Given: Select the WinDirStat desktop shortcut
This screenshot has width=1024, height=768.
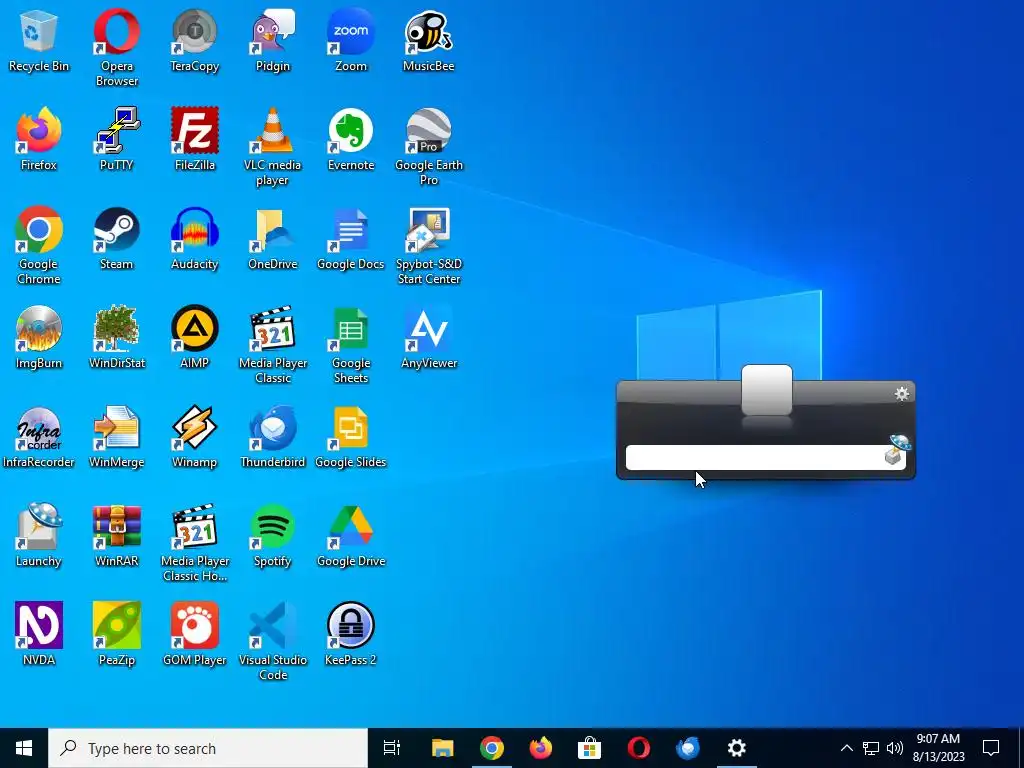Looking at the screenshot, I should point(117,337).
